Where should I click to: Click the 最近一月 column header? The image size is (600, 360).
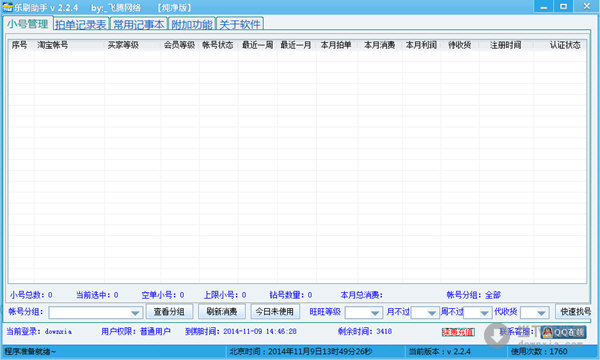(x=296, y=45)
